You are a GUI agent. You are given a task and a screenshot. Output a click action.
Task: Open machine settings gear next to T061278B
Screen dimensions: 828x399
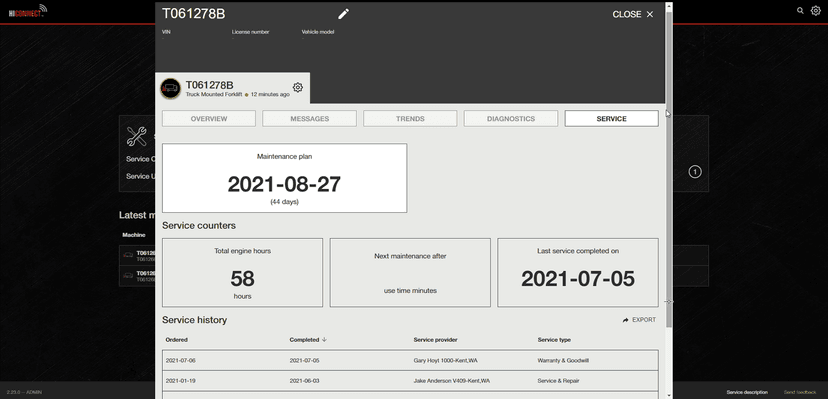click(298, 88)
